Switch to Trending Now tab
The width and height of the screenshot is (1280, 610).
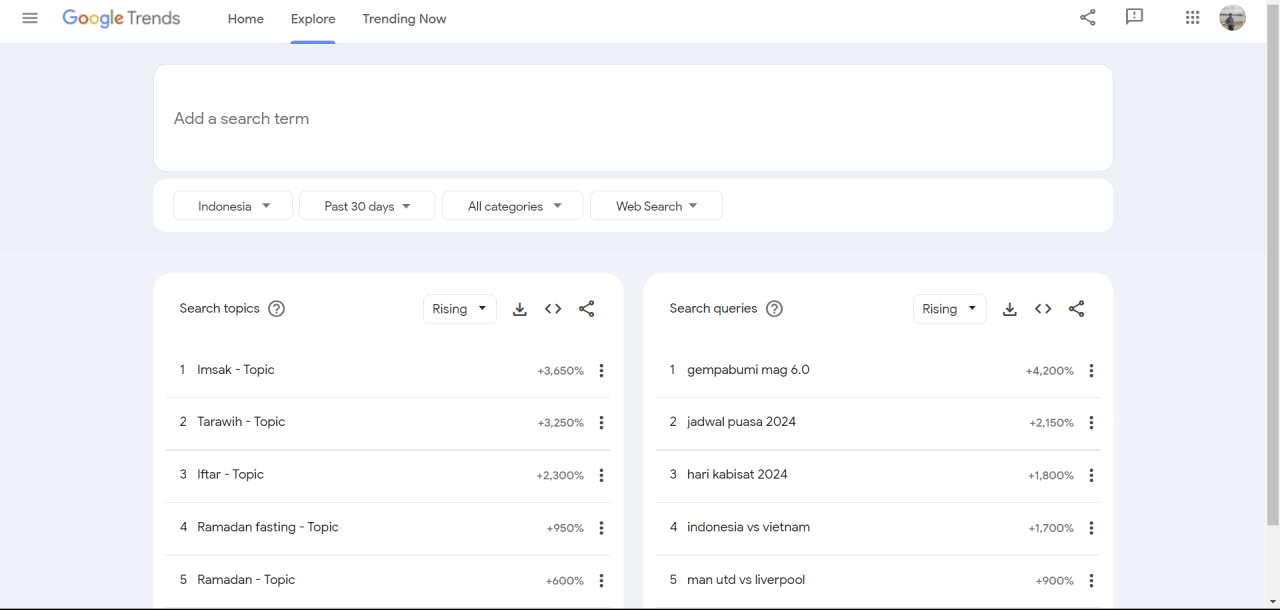click(404, 19)
